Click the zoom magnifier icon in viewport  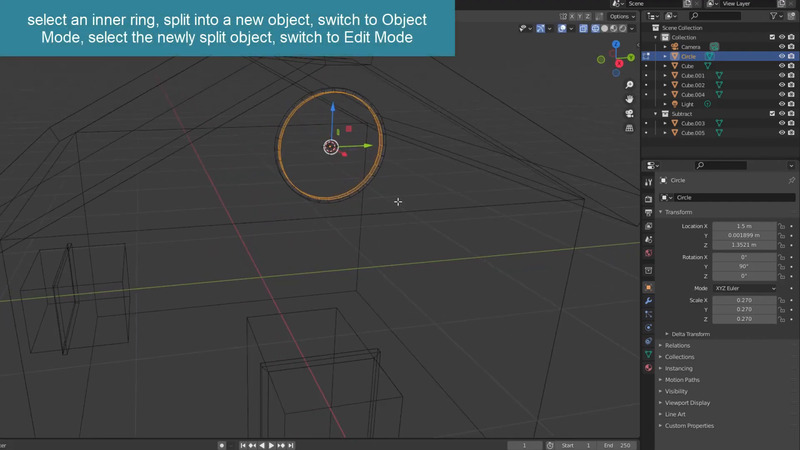tap(628, 84)
